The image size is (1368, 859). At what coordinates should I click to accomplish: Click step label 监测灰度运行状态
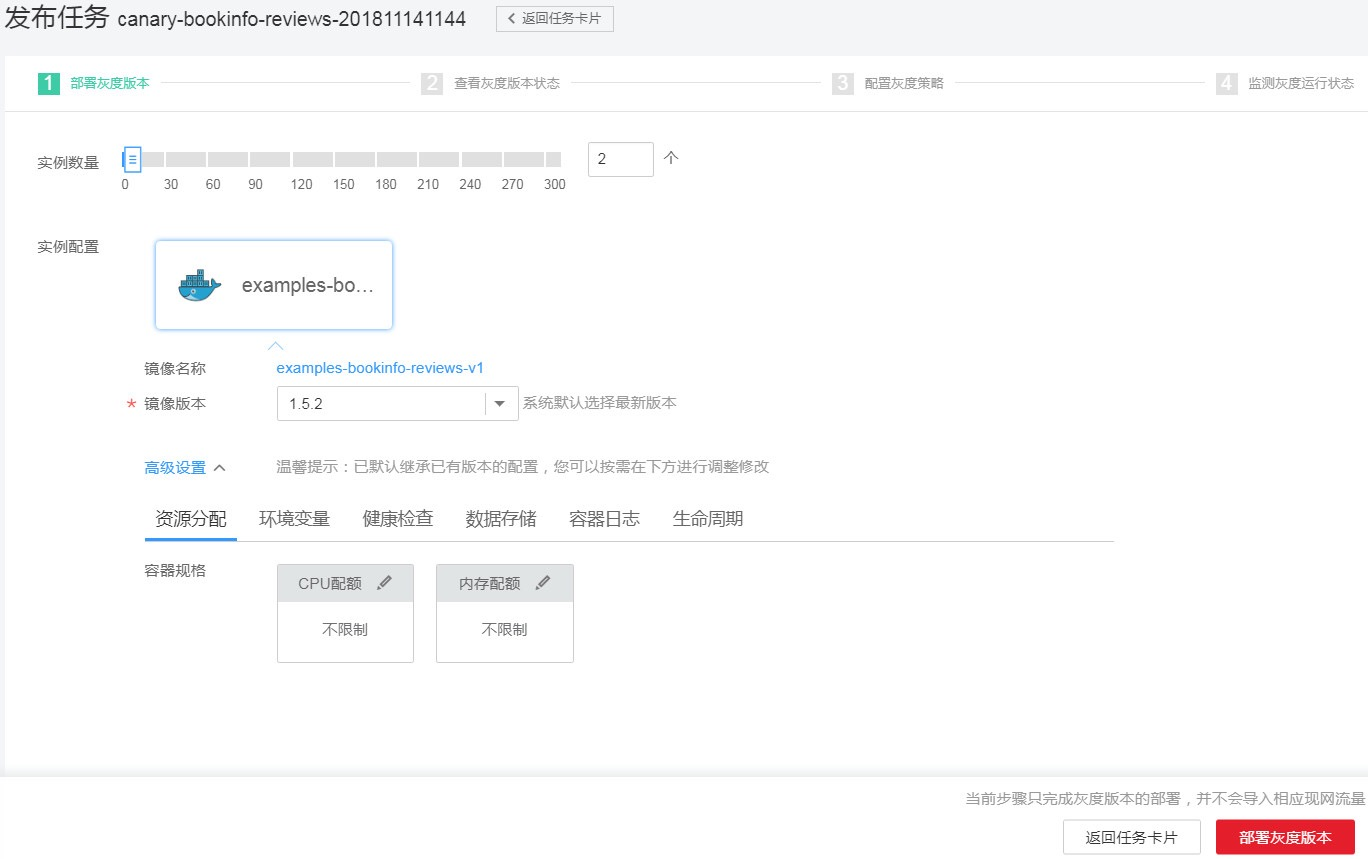pyautogui.click(x=1301, y=83)
